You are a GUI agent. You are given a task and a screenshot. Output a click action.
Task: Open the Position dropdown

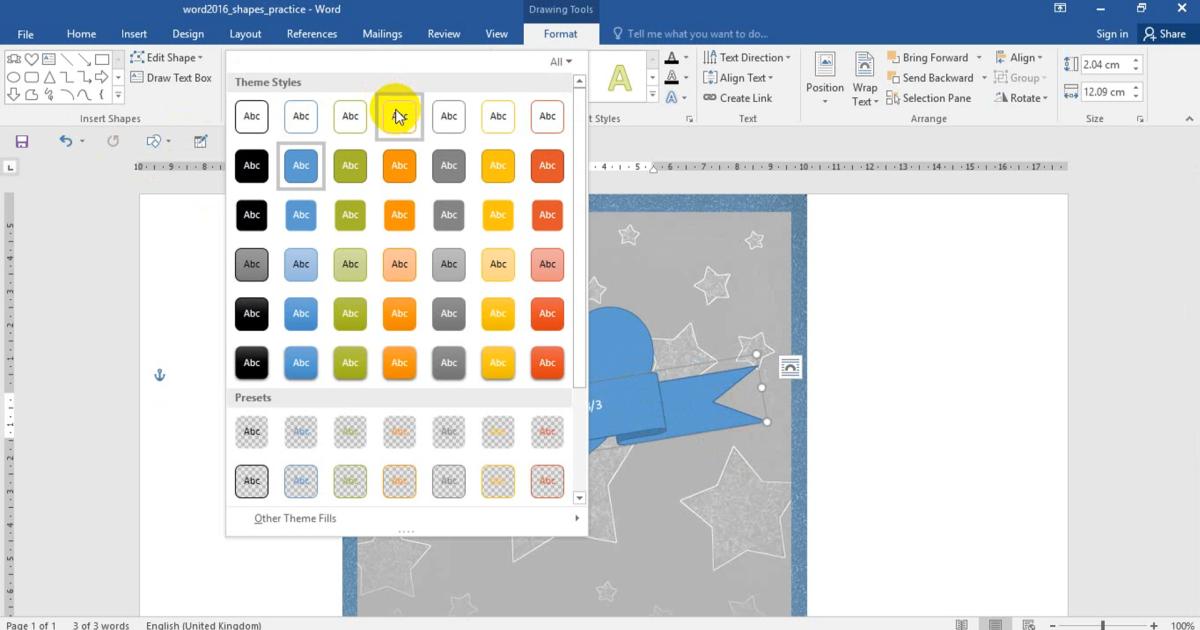[x=825, y=78]
